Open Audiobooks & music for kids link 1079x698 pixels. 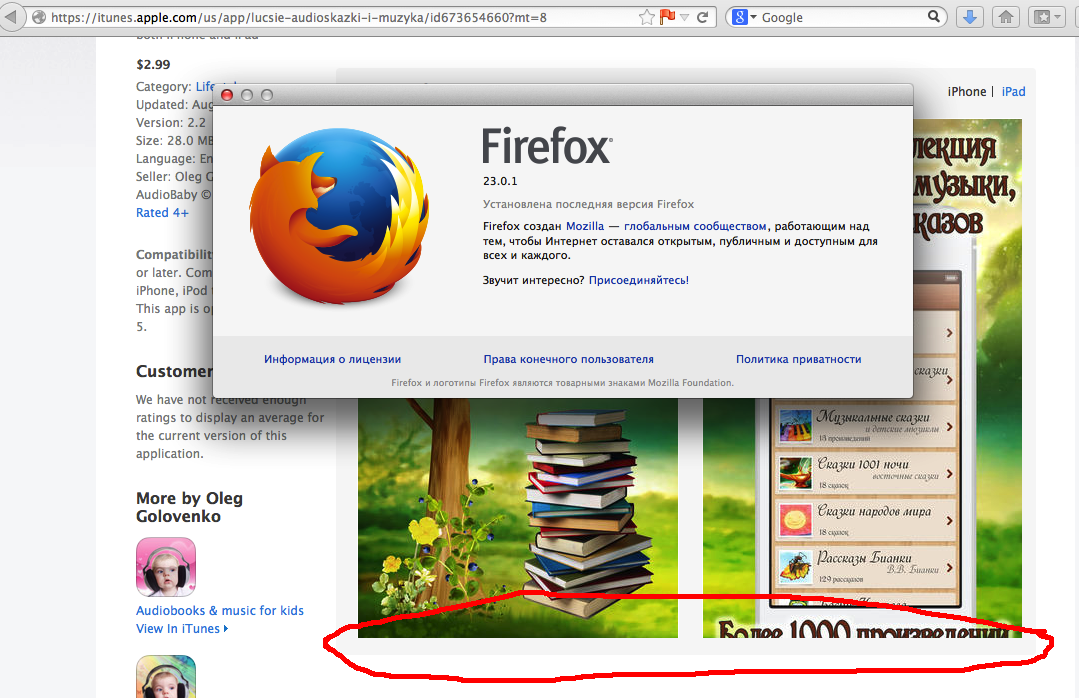[x=220, y=611]
